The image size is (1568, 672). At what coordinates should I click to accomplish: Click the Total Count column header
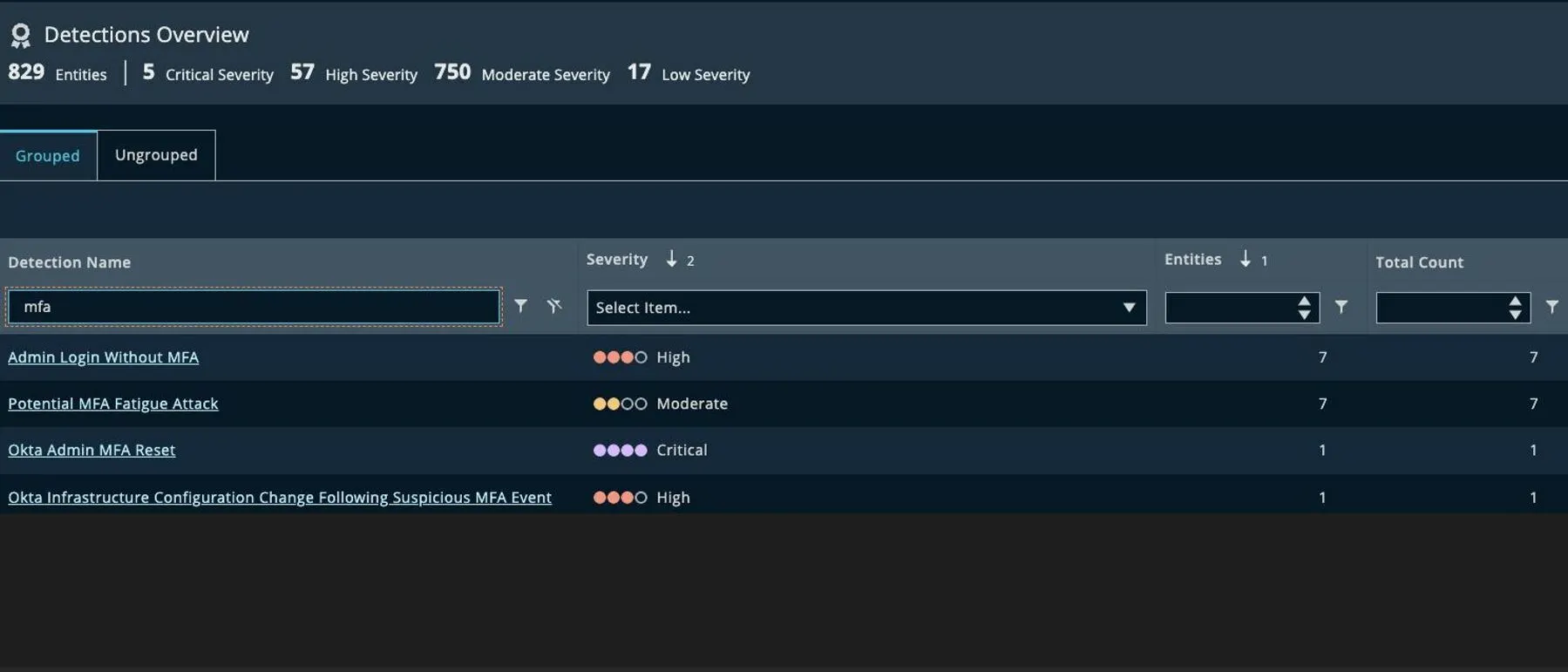click(x=1419, y=262)
